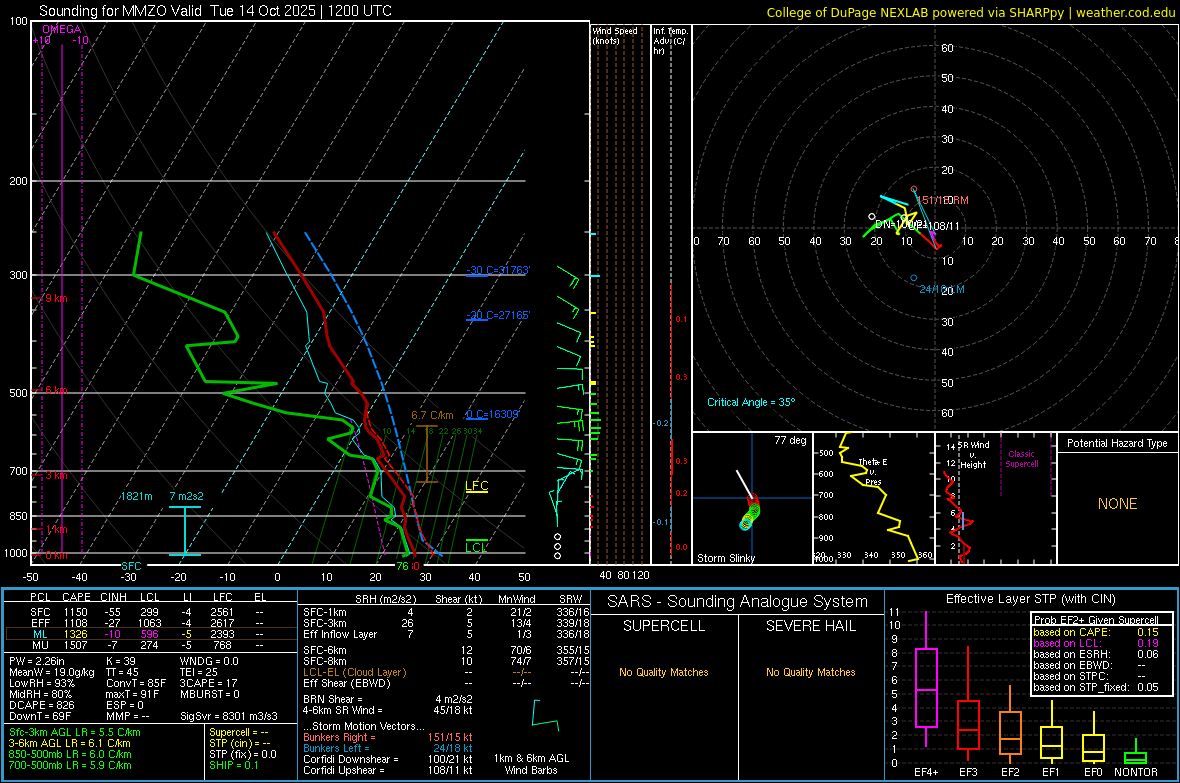
Task: Click the colored Storm Slinky parcel trace
Action: click(x=750, y=512)
